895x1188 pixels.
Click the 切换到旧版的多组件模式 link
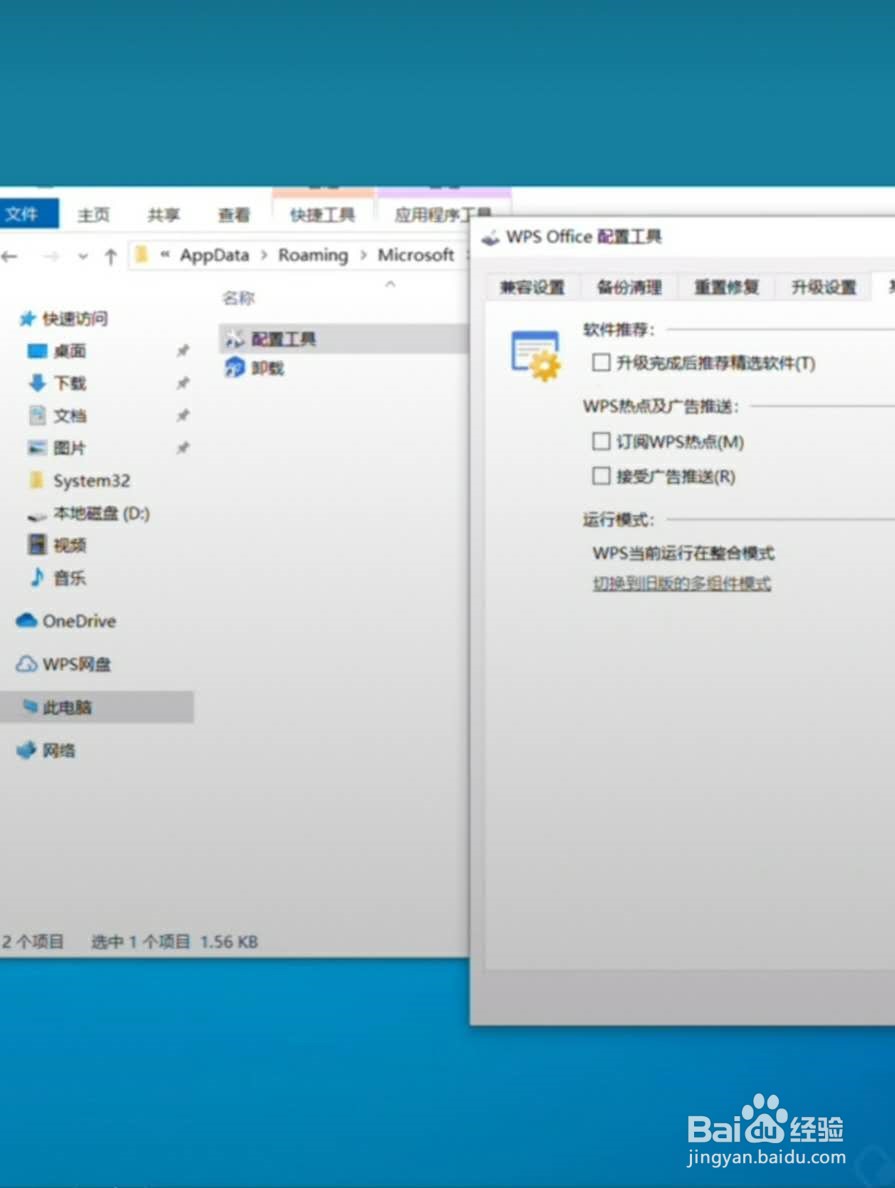682,583
